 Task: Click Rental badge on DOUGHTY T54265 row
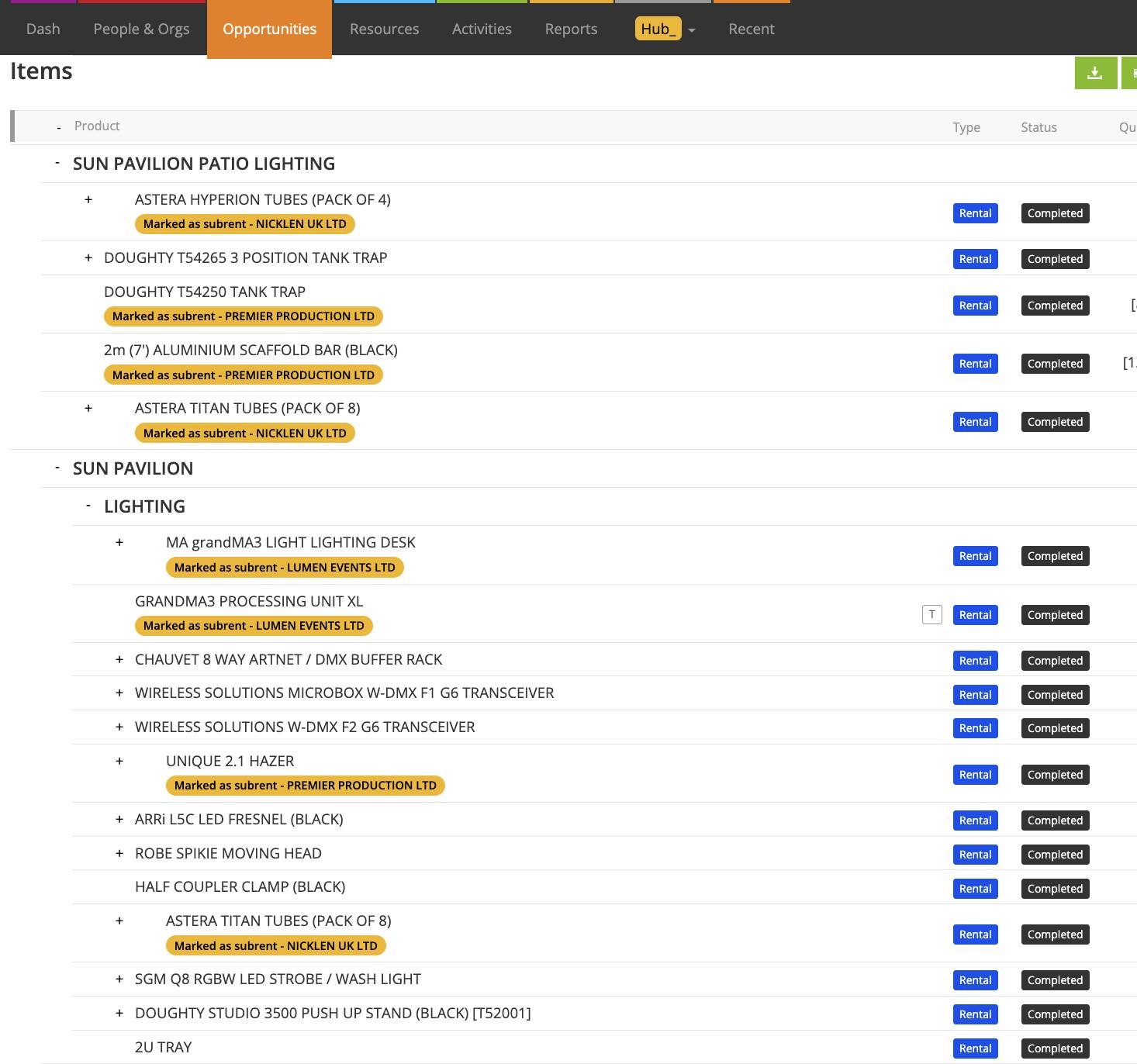click(x=975, y=259)
